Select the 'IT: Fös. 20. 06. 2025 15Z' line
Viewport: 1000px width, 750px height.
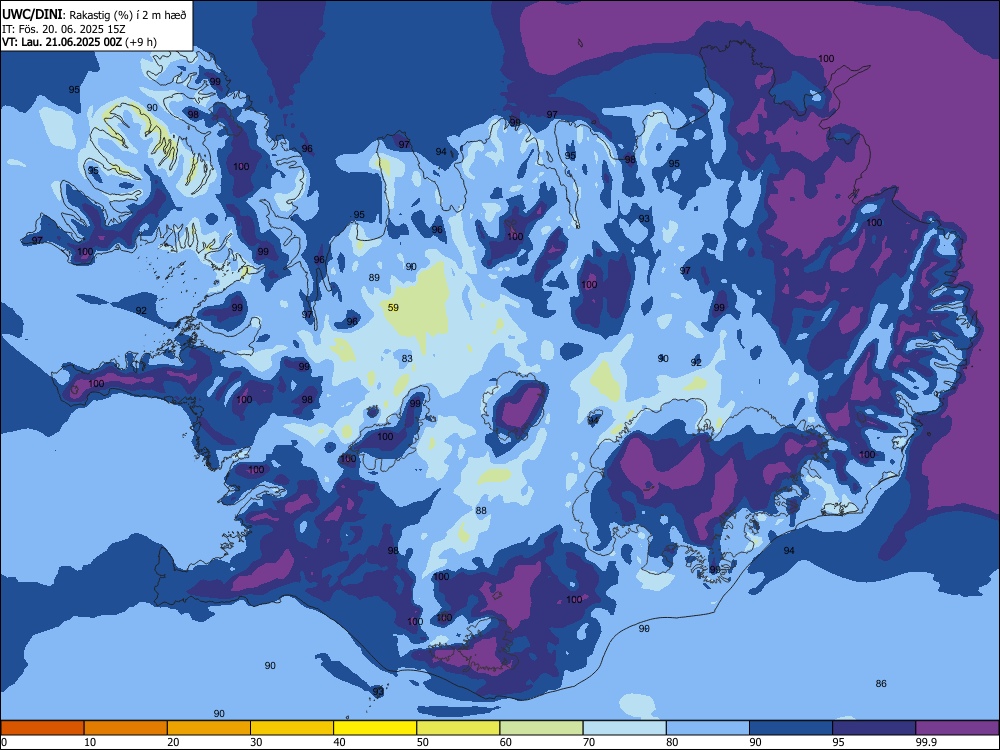point(66,29)
